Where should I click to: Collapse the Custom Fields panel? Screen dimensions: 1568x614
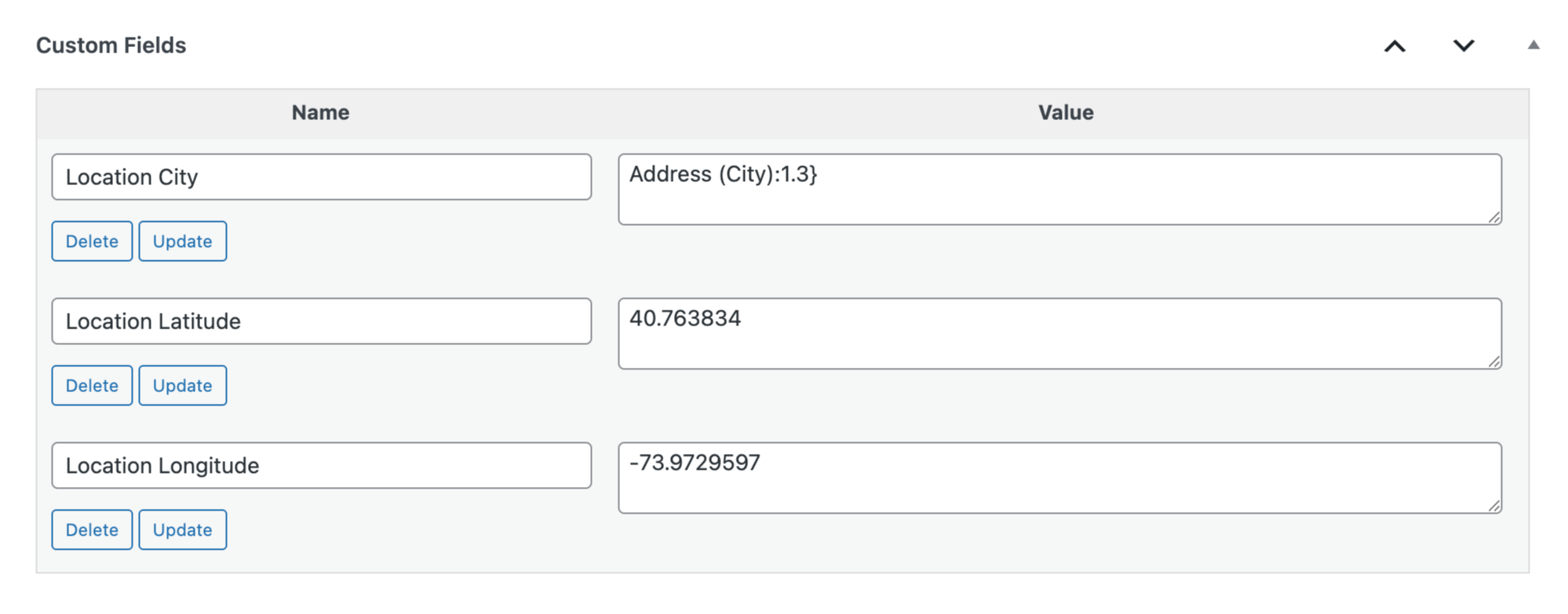(1533, 45)
